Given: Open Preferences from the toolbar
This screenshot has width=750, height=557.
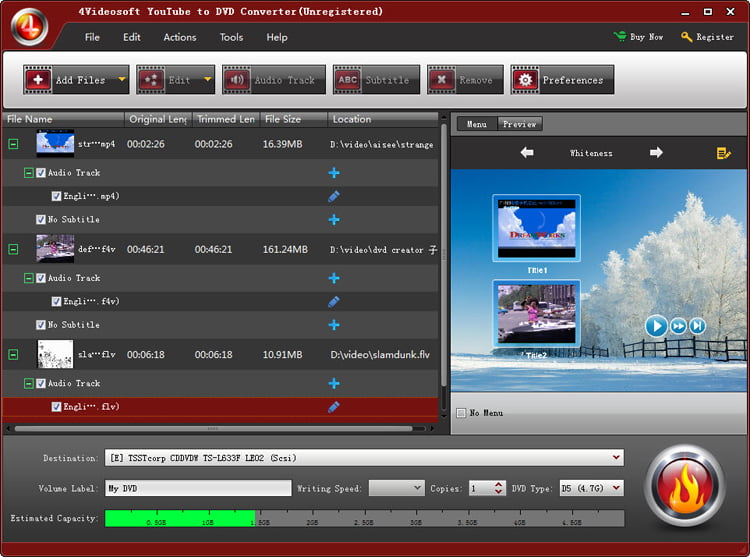Looking at the screenshot, I should [x=562, y=80].
